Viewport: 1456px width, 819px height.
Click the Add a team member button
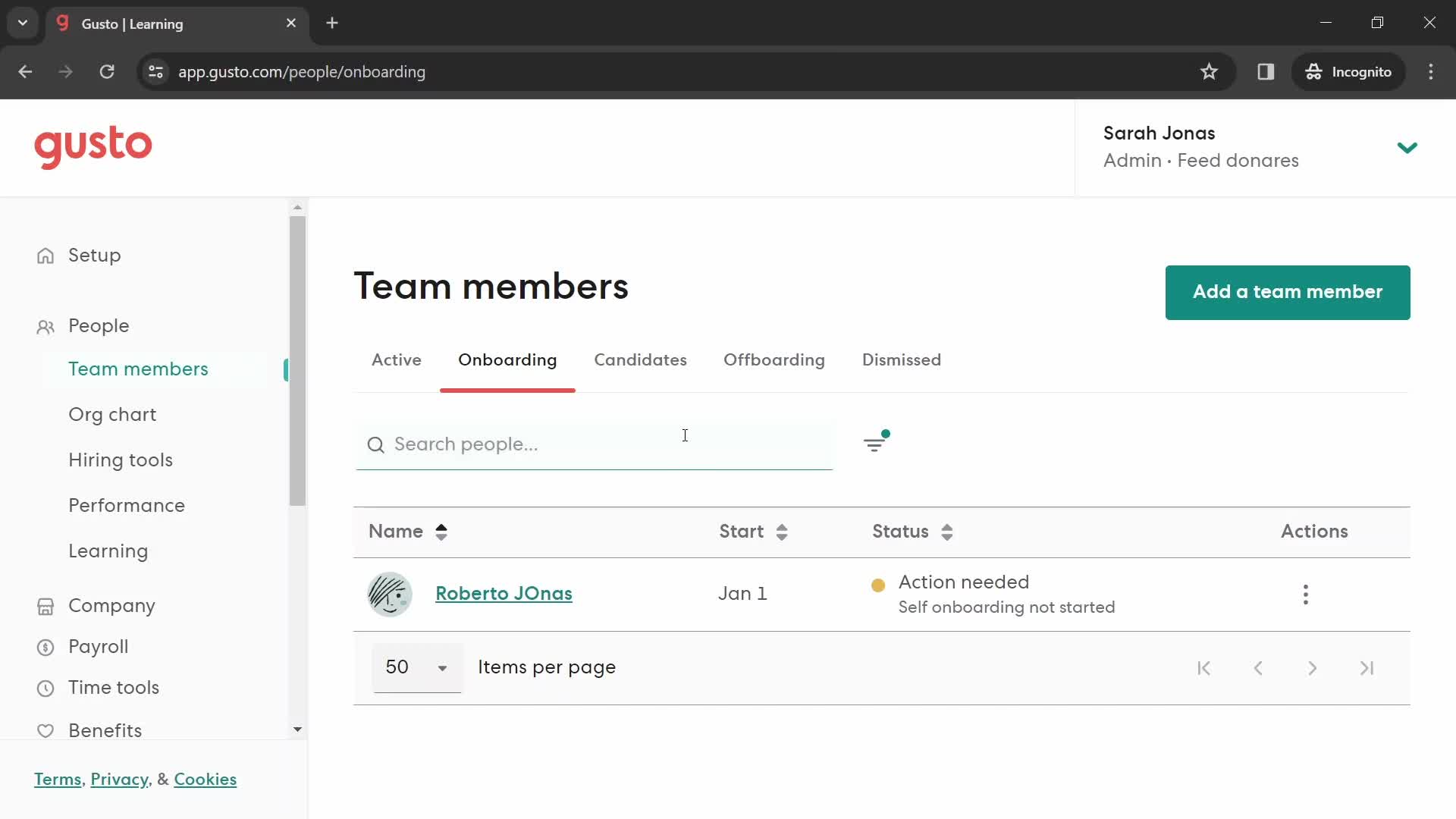[1288, 292]
